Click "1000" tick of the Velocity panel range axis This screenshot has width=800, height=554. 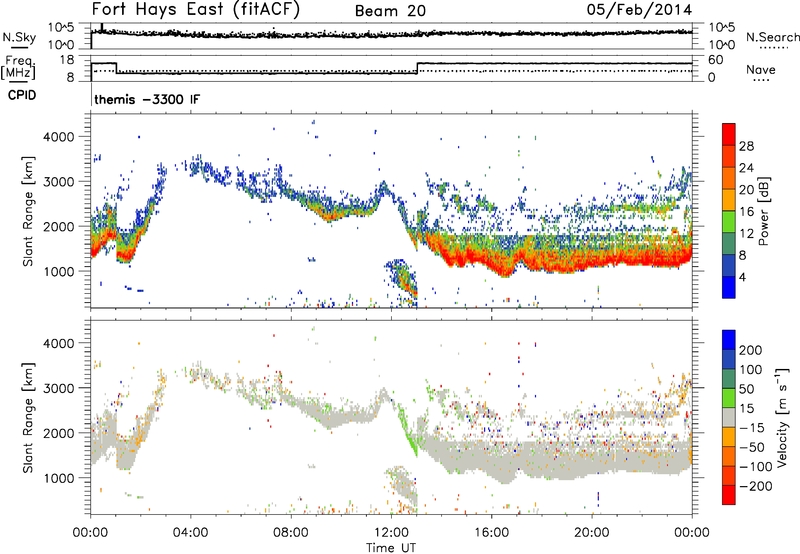[x=58, y=478]
